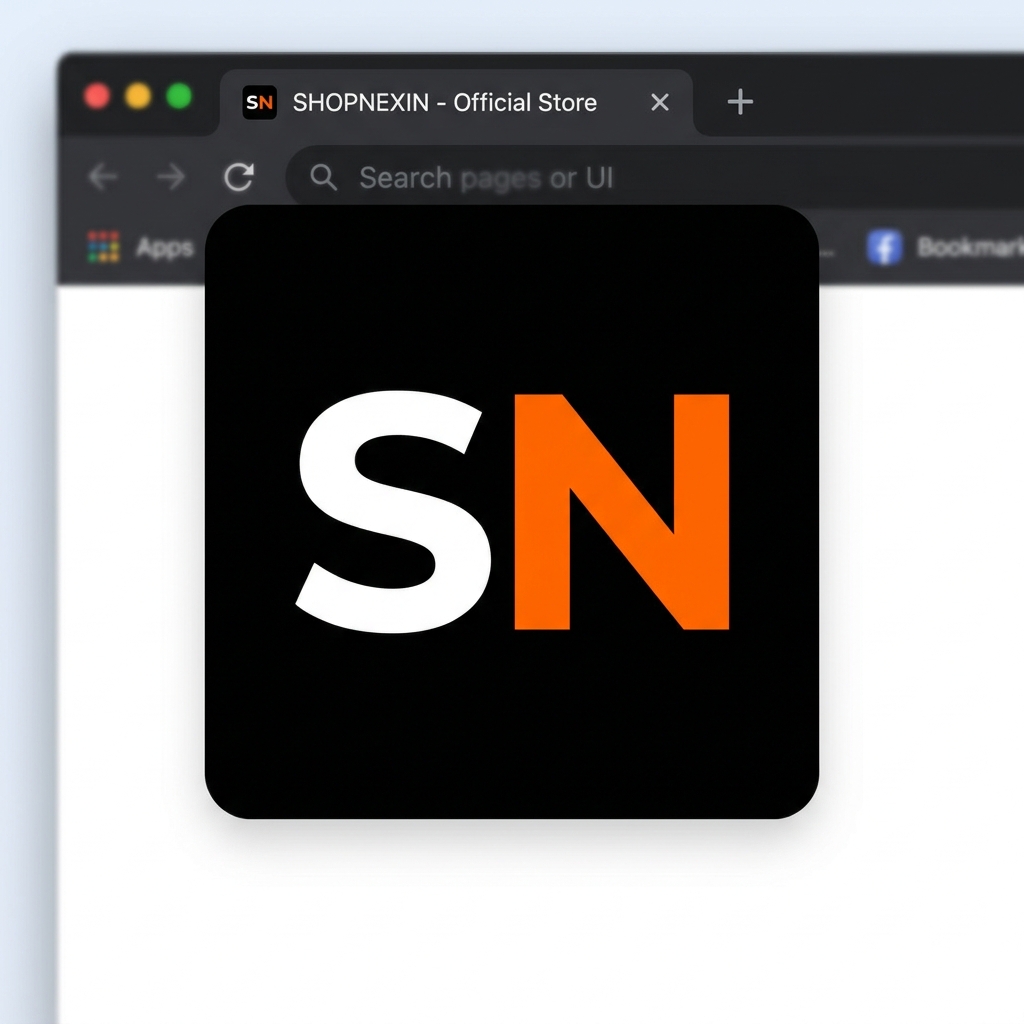Click the forward navigation arrow
This screenshot has width=1024, height=1024.
tap(171, 178)
